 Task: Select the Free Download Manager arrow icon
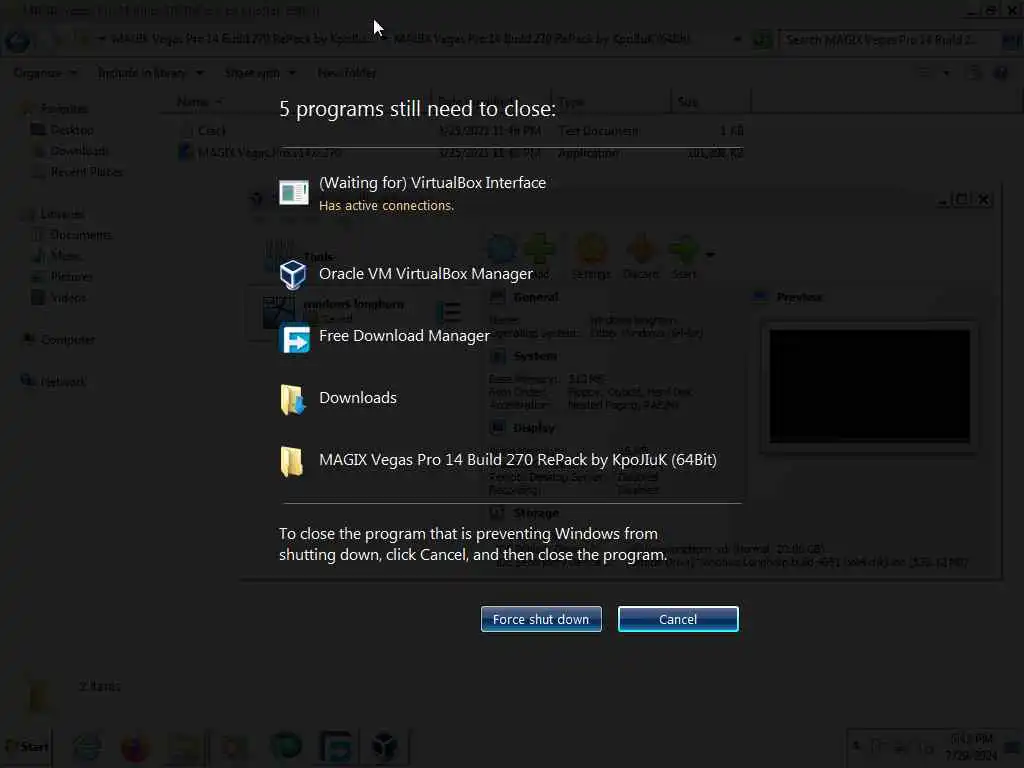coord(295,340)
